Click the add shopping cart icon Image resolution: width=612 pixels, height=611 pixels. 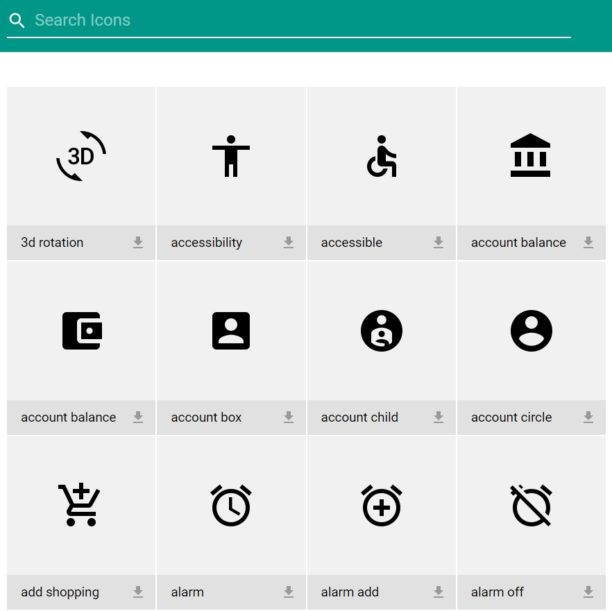pyautogui.click(x=79, y=504)
